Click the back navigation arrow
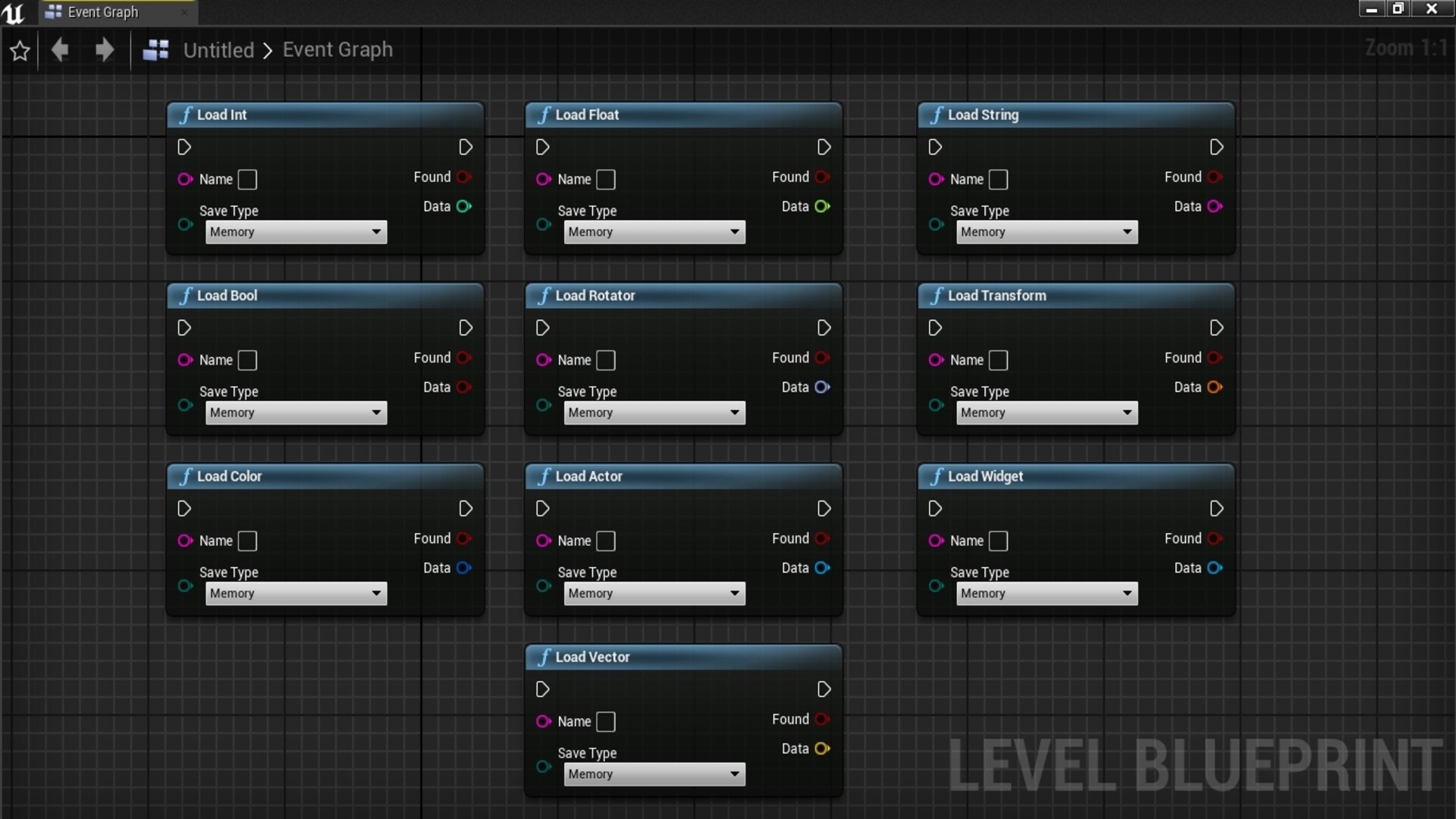Image resolution: width=1456 pixels, height=819 pixels. click(x=60, y=50)
